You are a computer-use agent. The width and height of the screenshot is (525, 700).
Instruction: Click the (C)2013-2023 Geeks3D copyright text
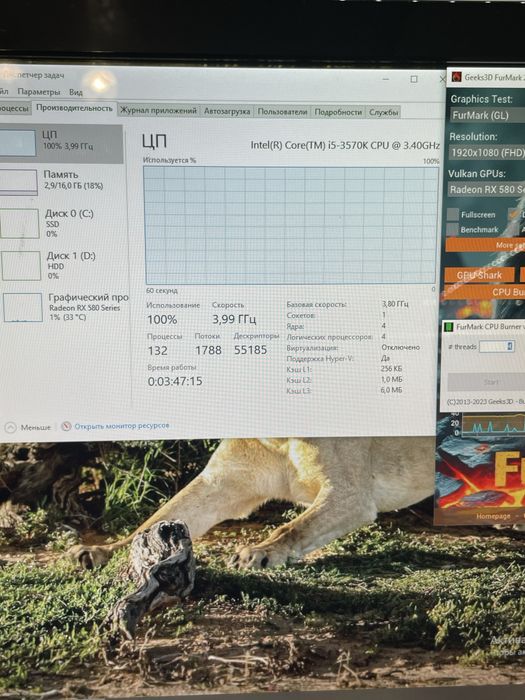click(486, 401)
